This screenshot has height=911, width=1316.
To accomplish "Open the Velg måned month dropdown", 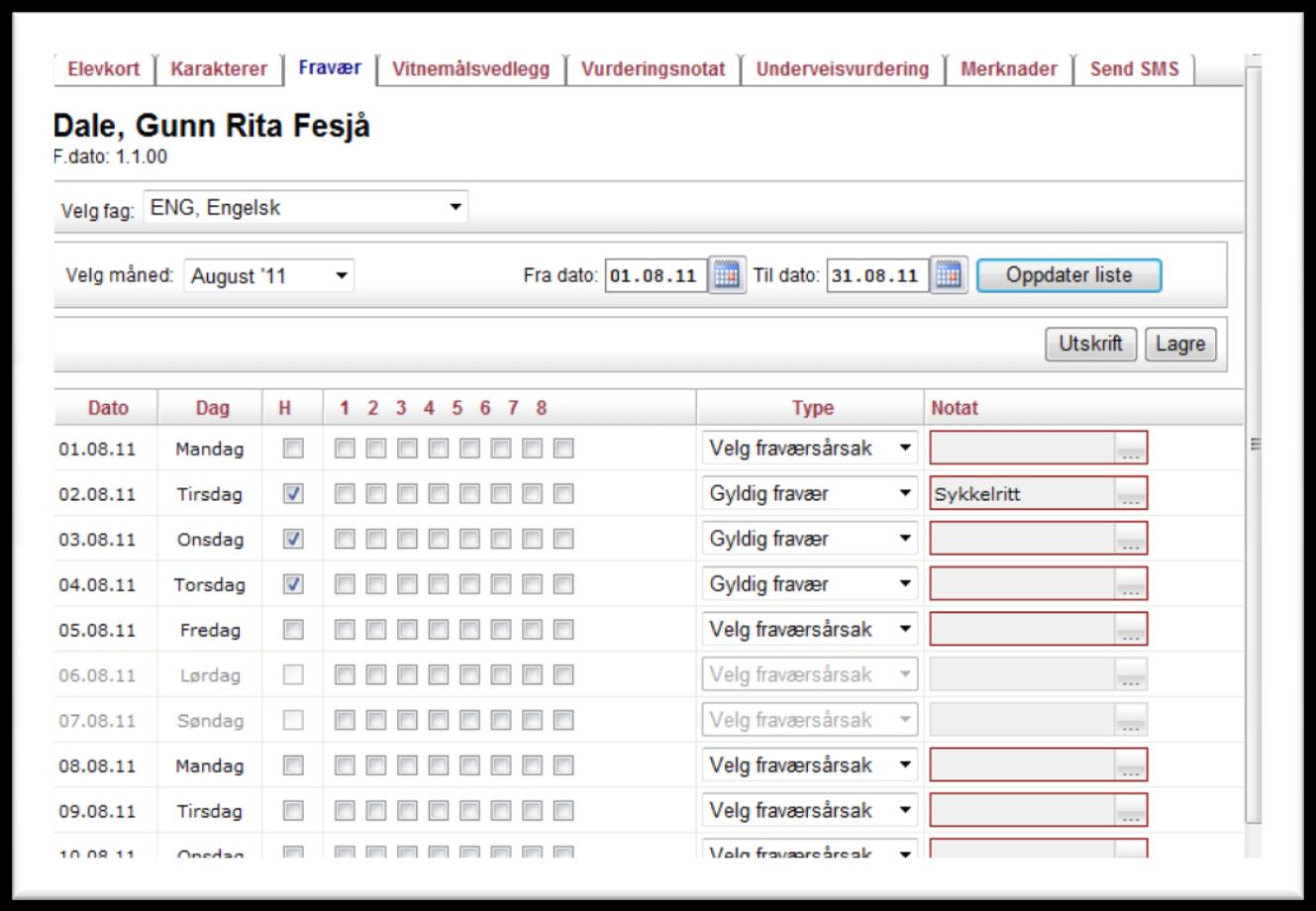I will pos(269,276).
